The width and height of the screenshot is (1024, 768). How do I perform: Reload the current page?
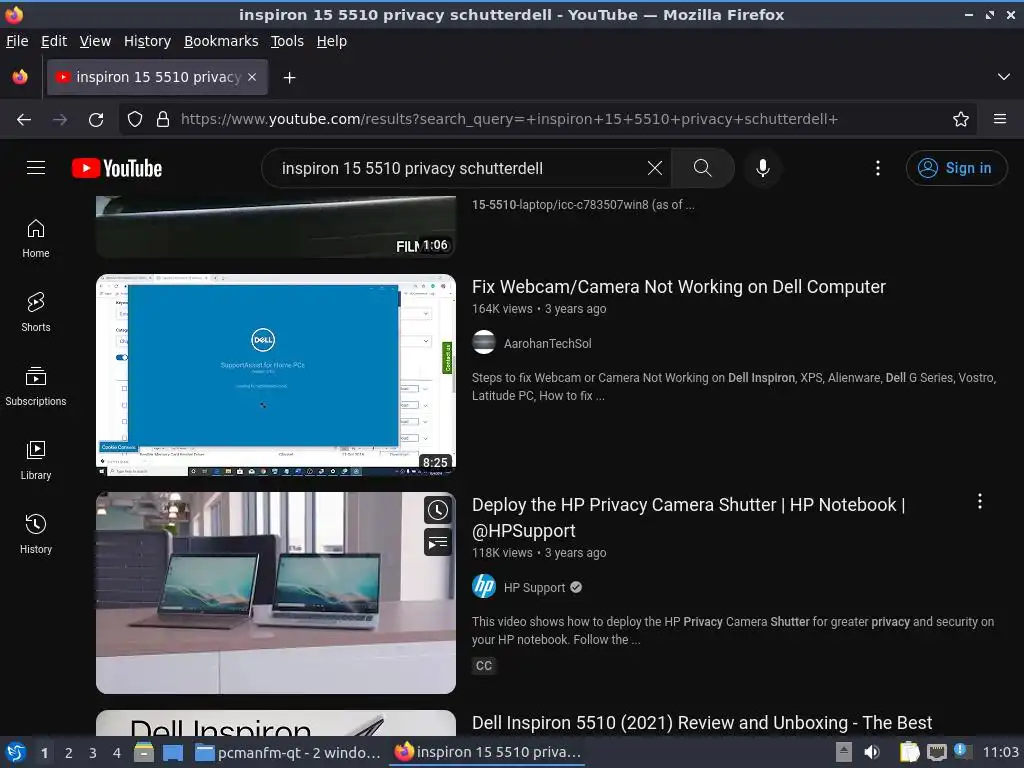[x=96, y=119]
